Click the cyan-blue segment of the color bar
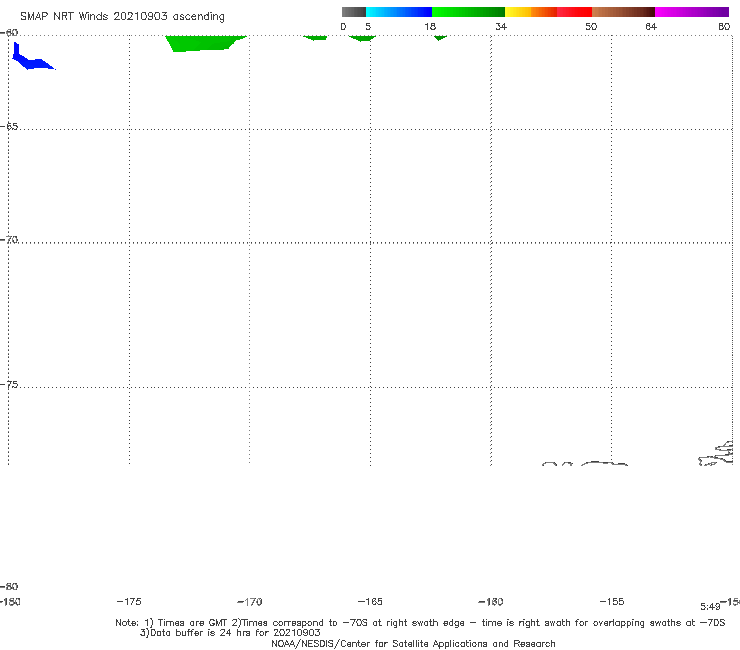This screenshot has width=740, height=650. click(399, 12)
